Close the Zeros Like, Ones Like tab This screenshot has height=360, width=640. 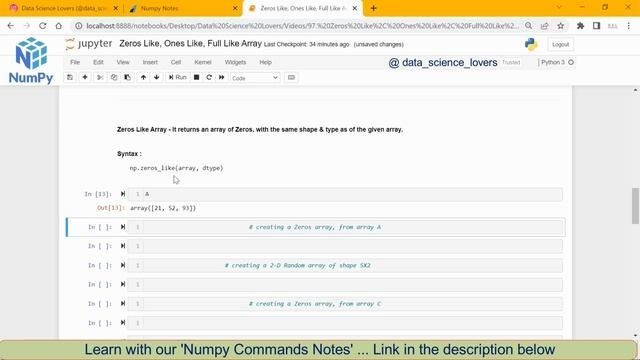tap(355, 8)
